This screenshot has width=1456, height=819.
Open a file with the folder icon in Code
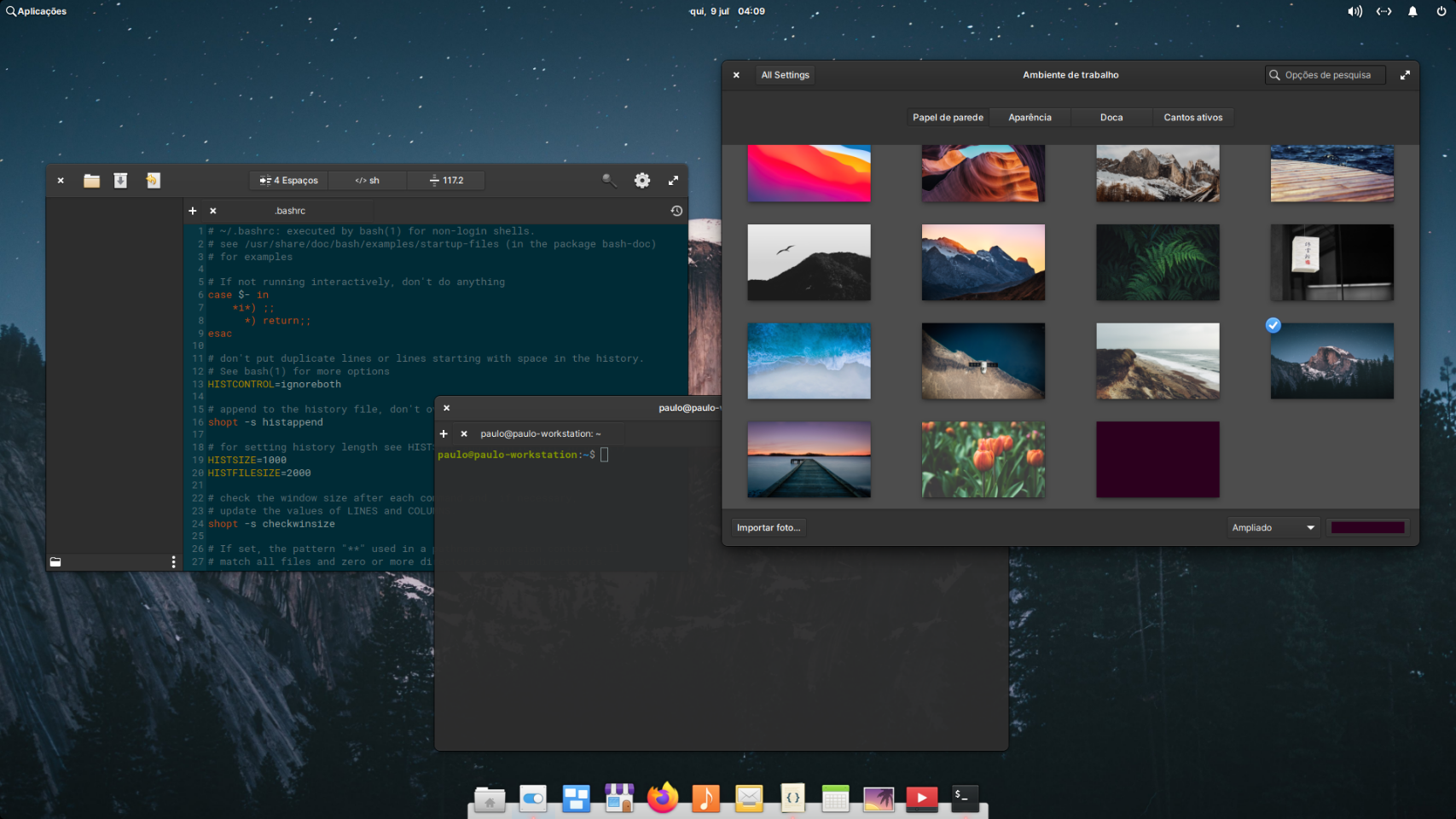91,180
